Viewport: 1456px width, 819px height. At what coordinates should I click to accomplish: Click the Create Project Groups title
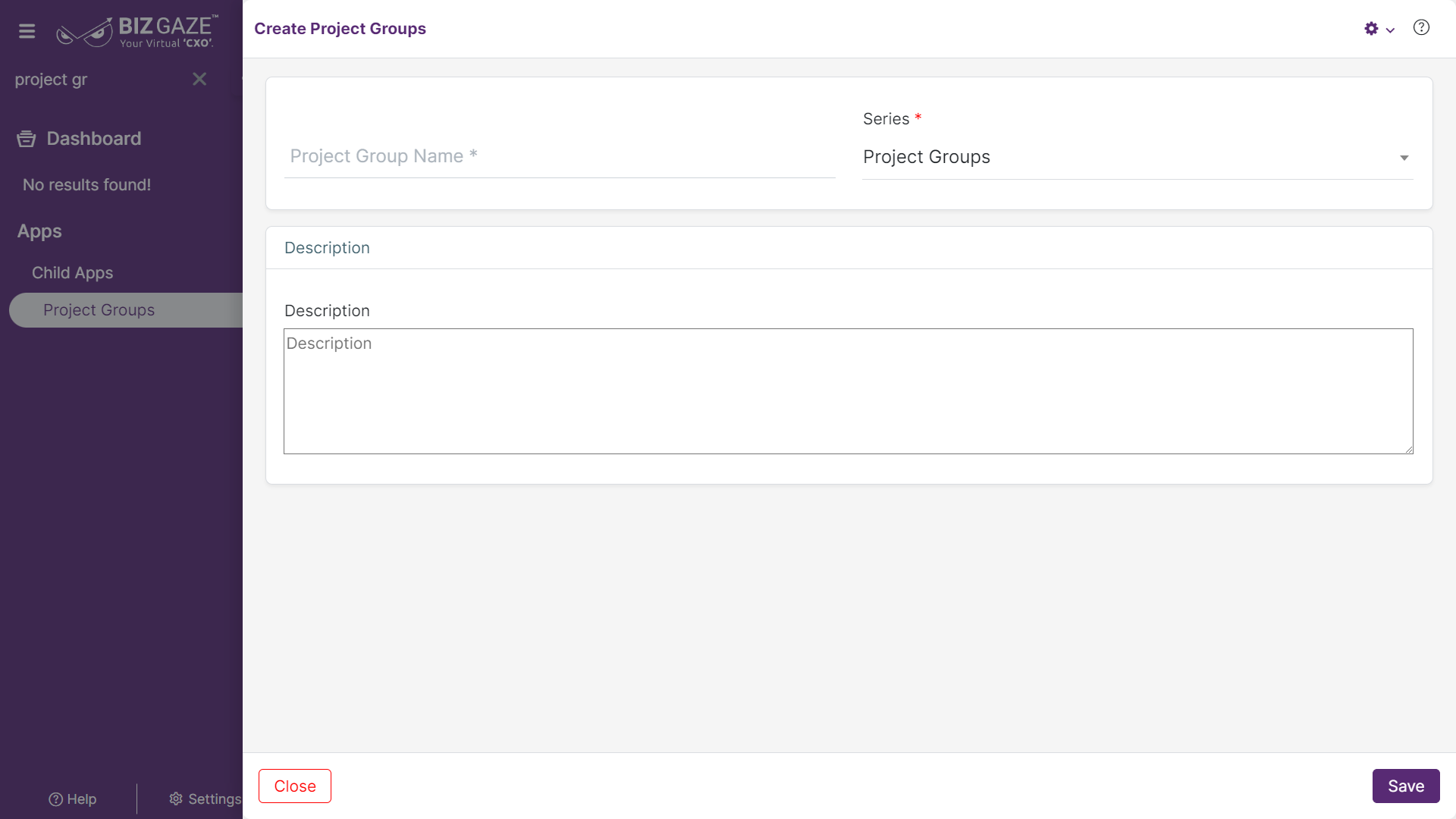[340, 29]
